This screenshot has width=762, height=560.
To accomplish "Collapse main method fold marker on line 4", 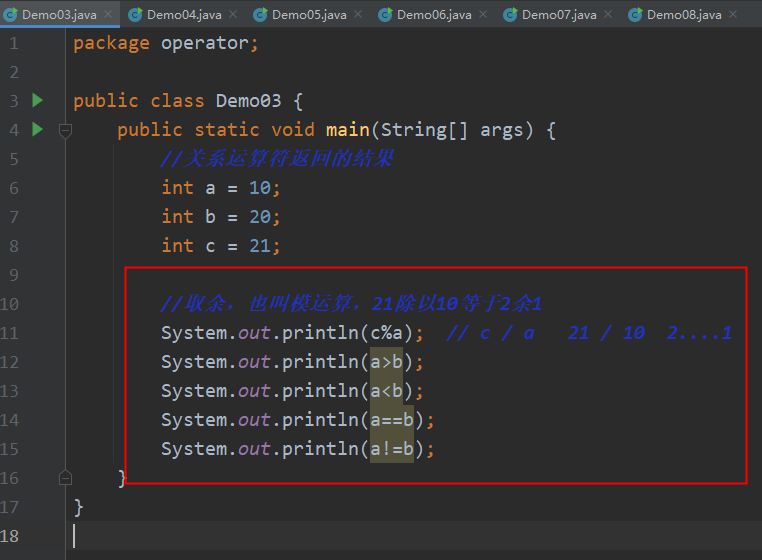I will pos(65,130).
